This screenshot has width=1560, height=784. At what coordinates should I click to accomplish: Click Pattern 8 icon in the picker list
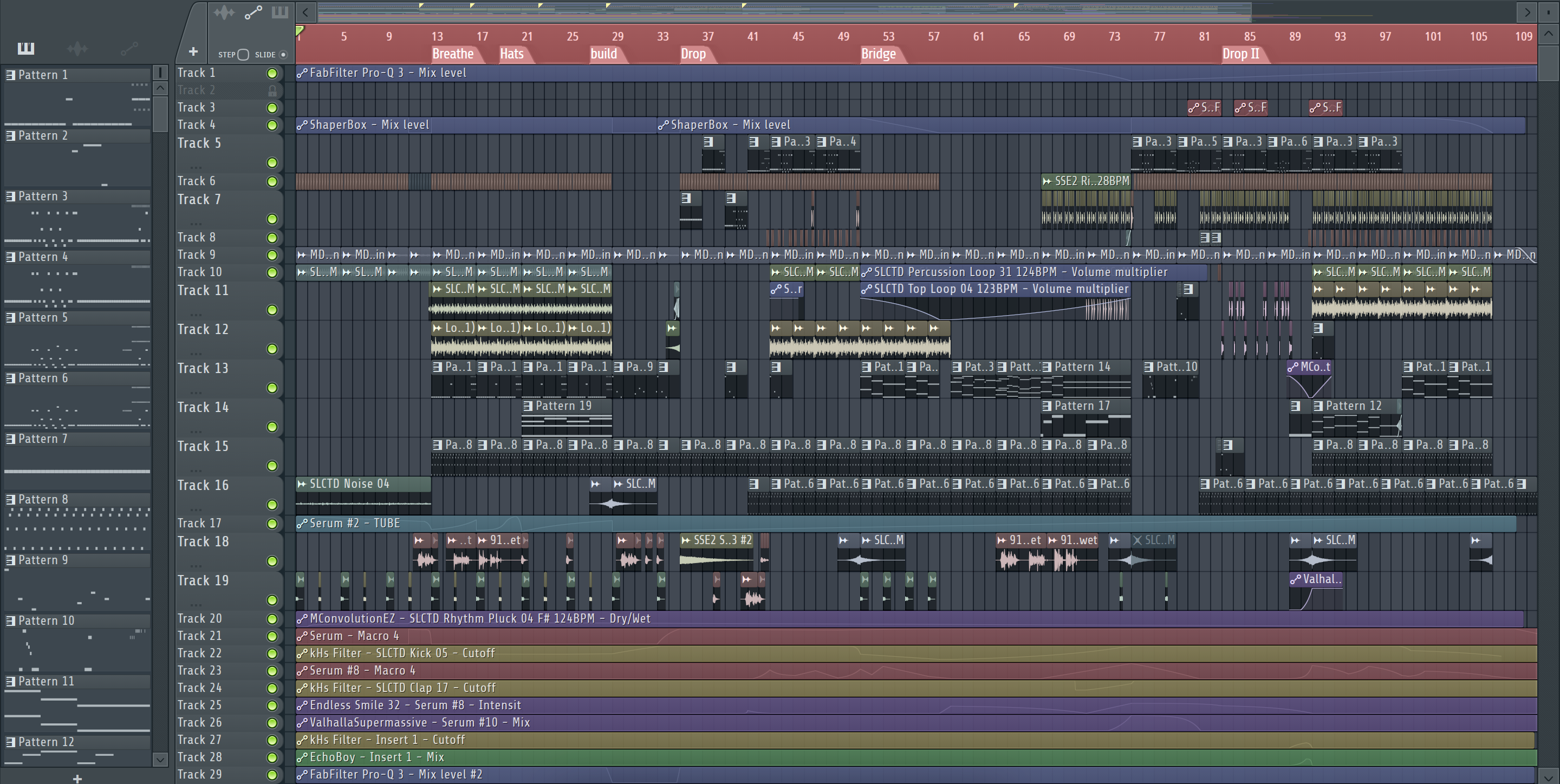click(10, 499)
